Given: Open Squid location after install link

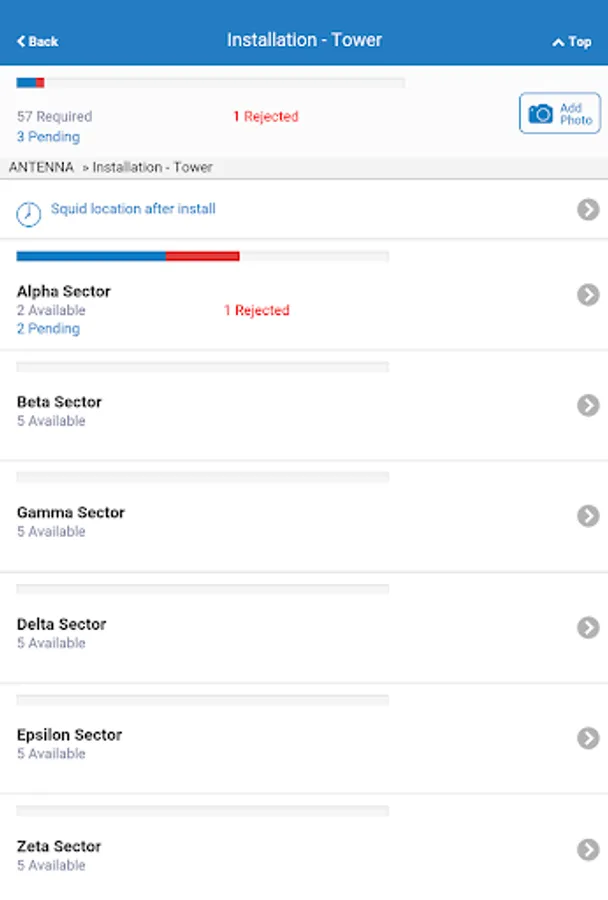Looking at the screenshot, I should (x=133, y=209).
